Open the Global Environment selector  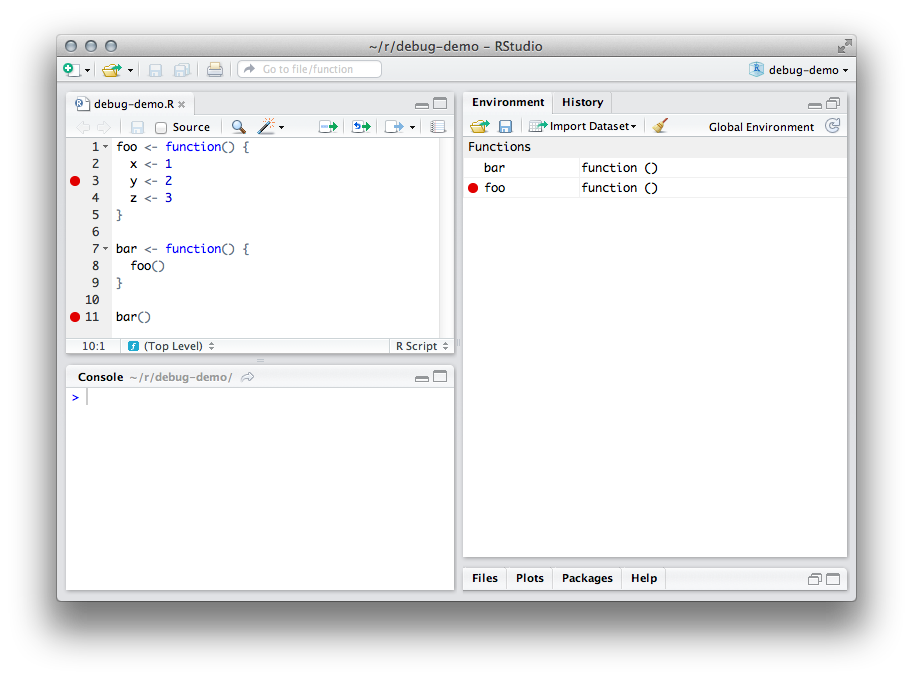click(x=761, y=127)
